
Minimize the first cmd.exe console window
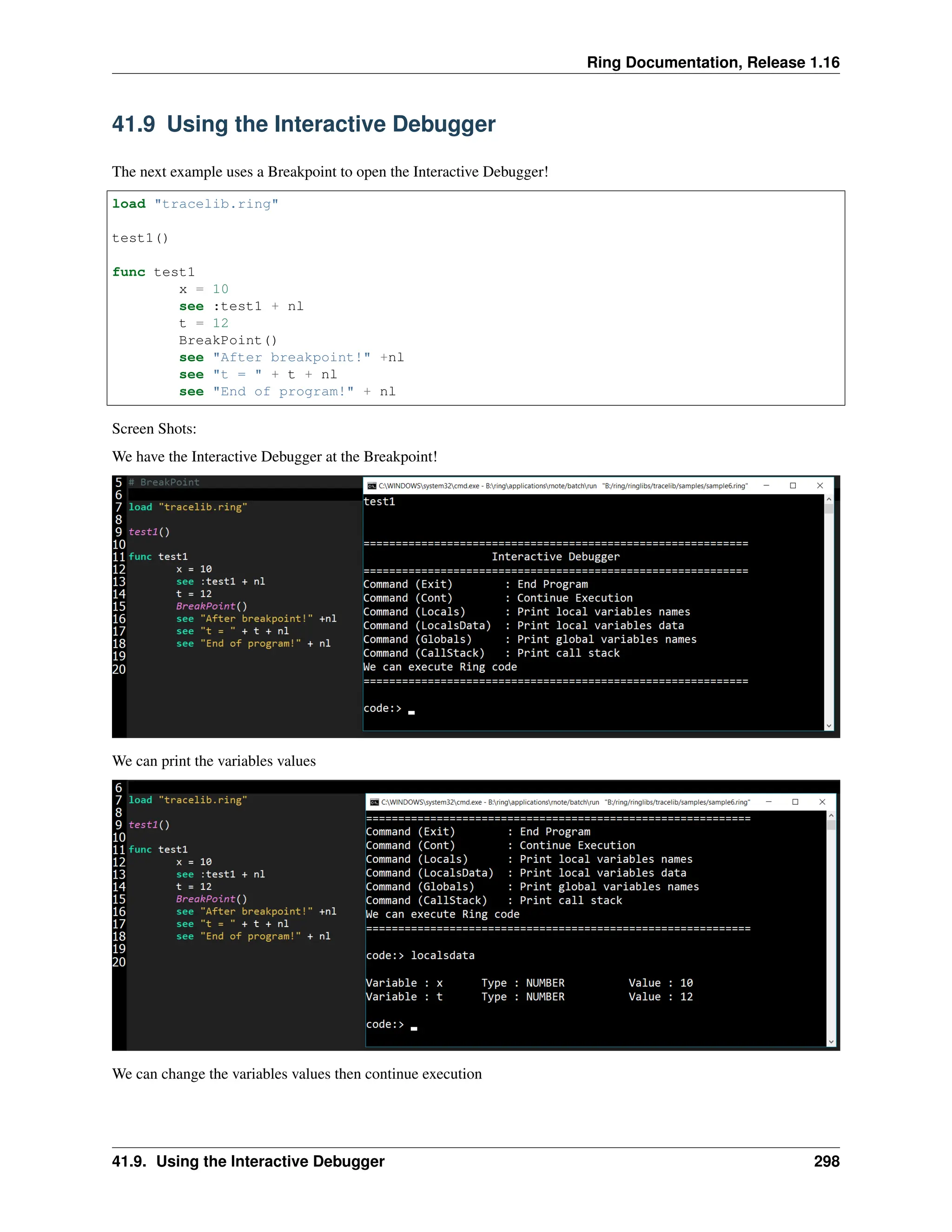[x=766, y=486]
